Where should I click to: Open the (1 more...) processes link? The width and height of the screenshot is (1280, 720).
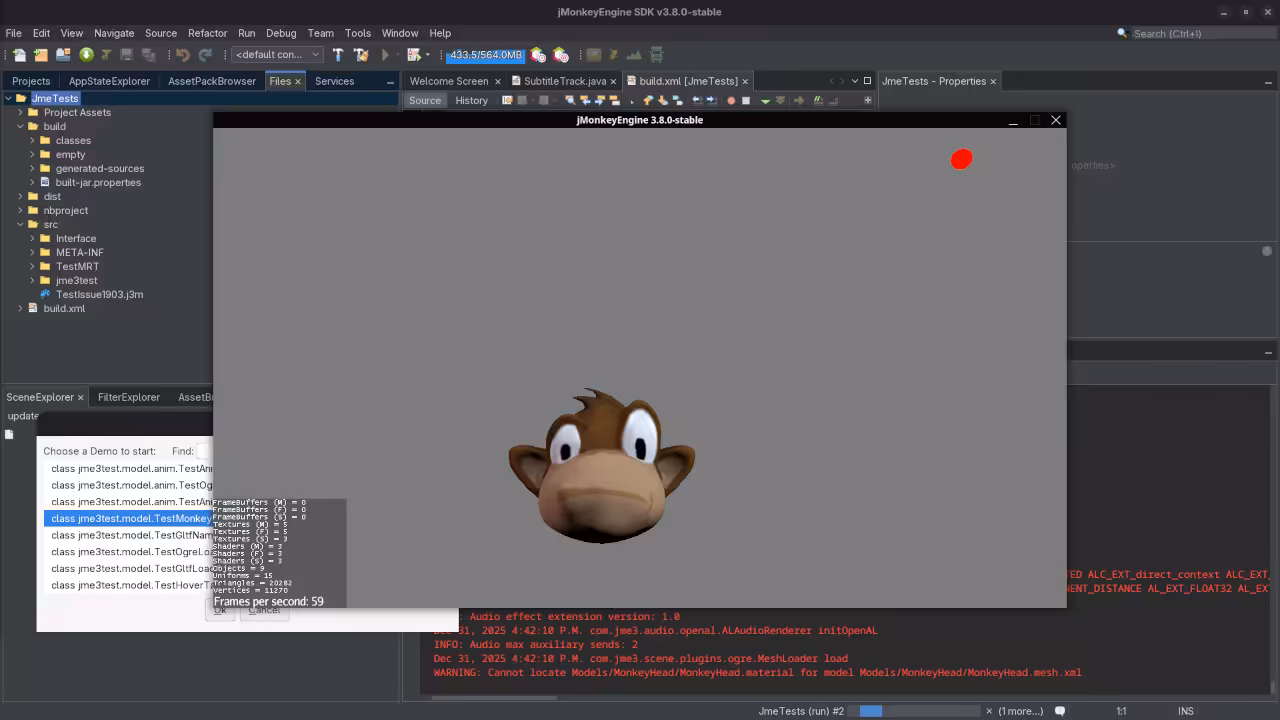tap(1018, 711)
